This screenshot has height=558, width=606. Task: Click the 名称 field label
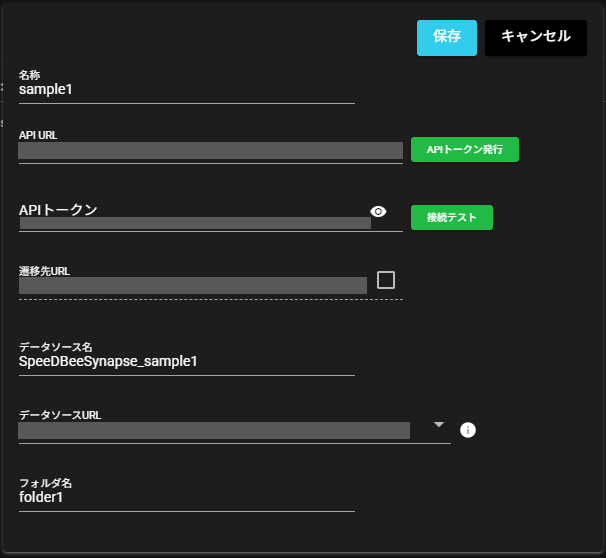tap(30, 75)
